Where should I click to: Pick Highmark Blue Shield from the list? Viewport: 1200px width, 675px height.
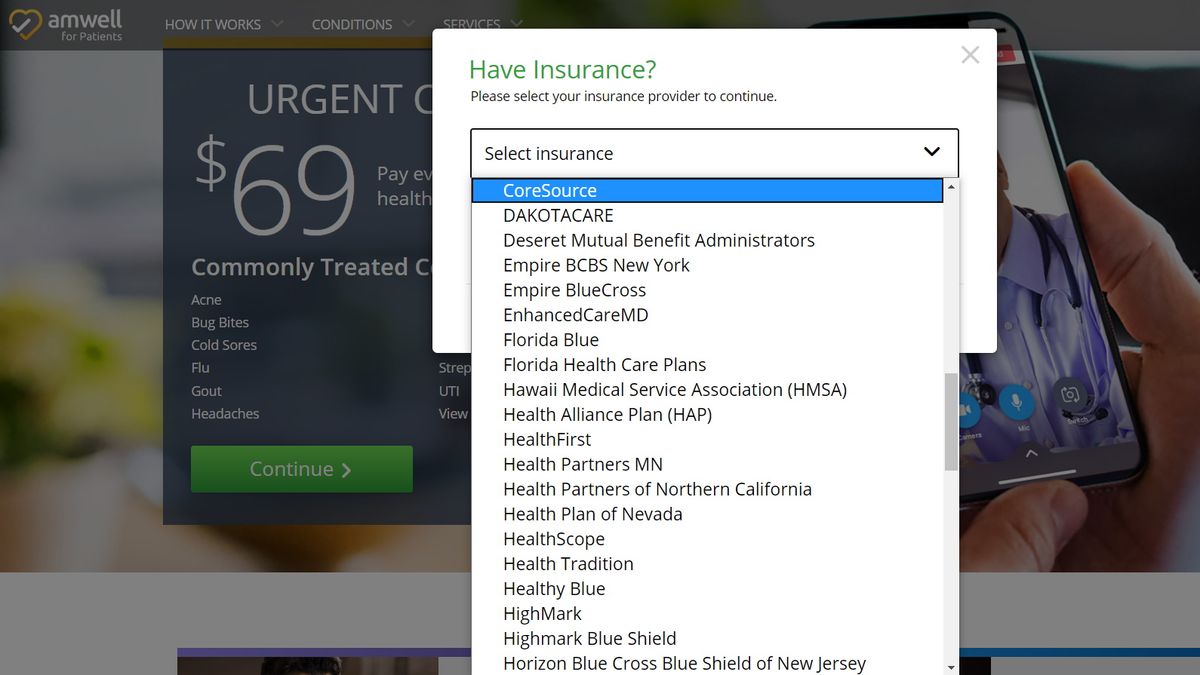pyautogui.click(x=589, y=638)
